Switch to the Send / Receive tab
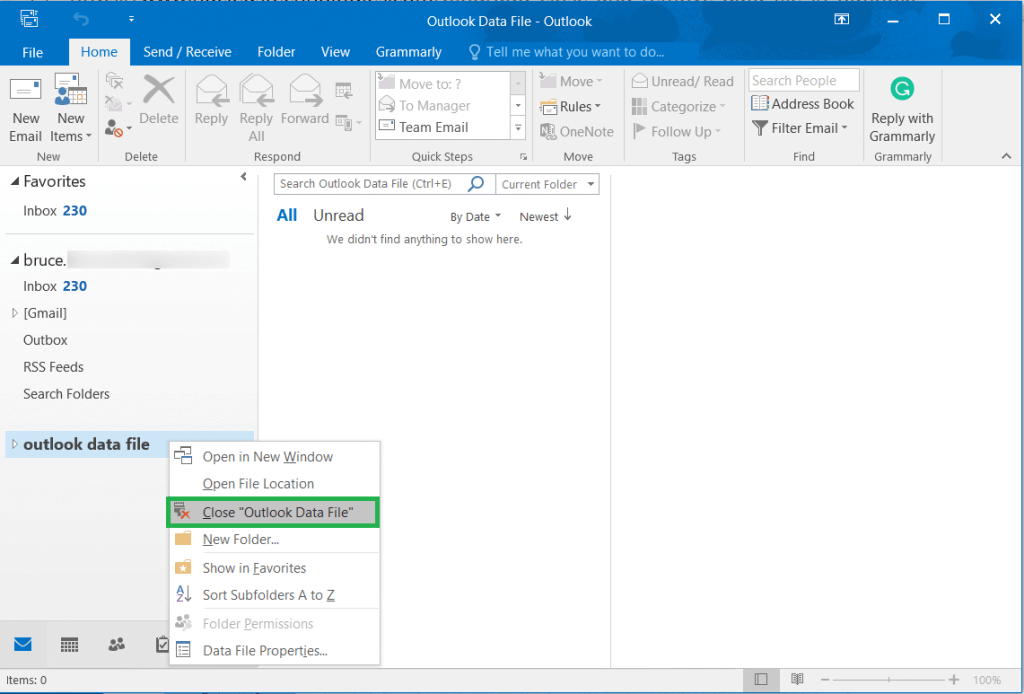Screen dimensions: 1024x694 187,52
